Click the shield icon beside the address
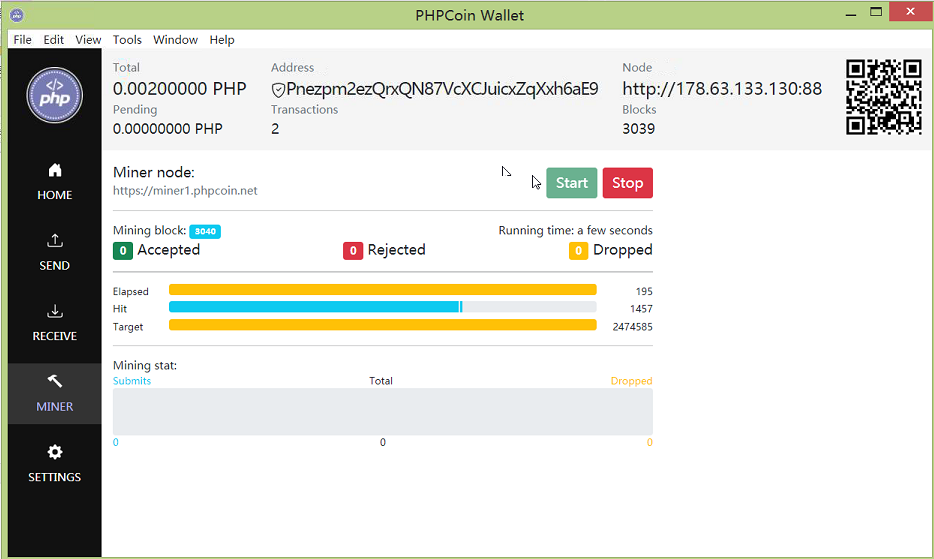The width and height of the screenshot is (934, 559). point(278,89)
